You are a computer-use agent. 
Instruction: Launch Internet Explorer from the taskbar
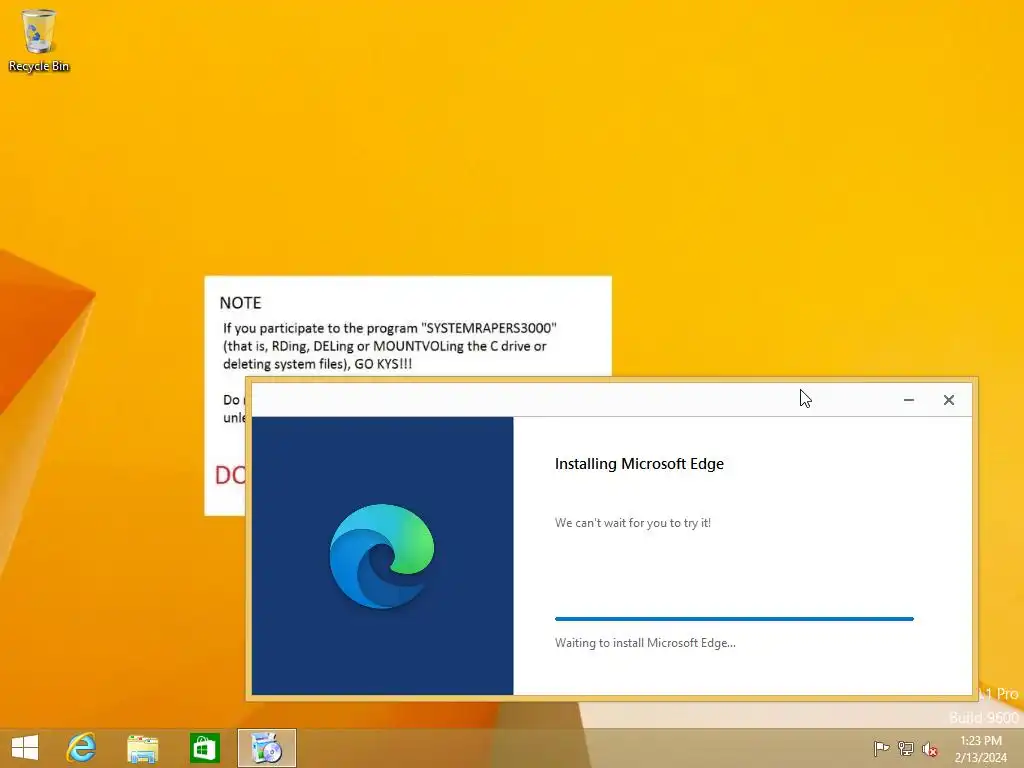coord(82,748)
